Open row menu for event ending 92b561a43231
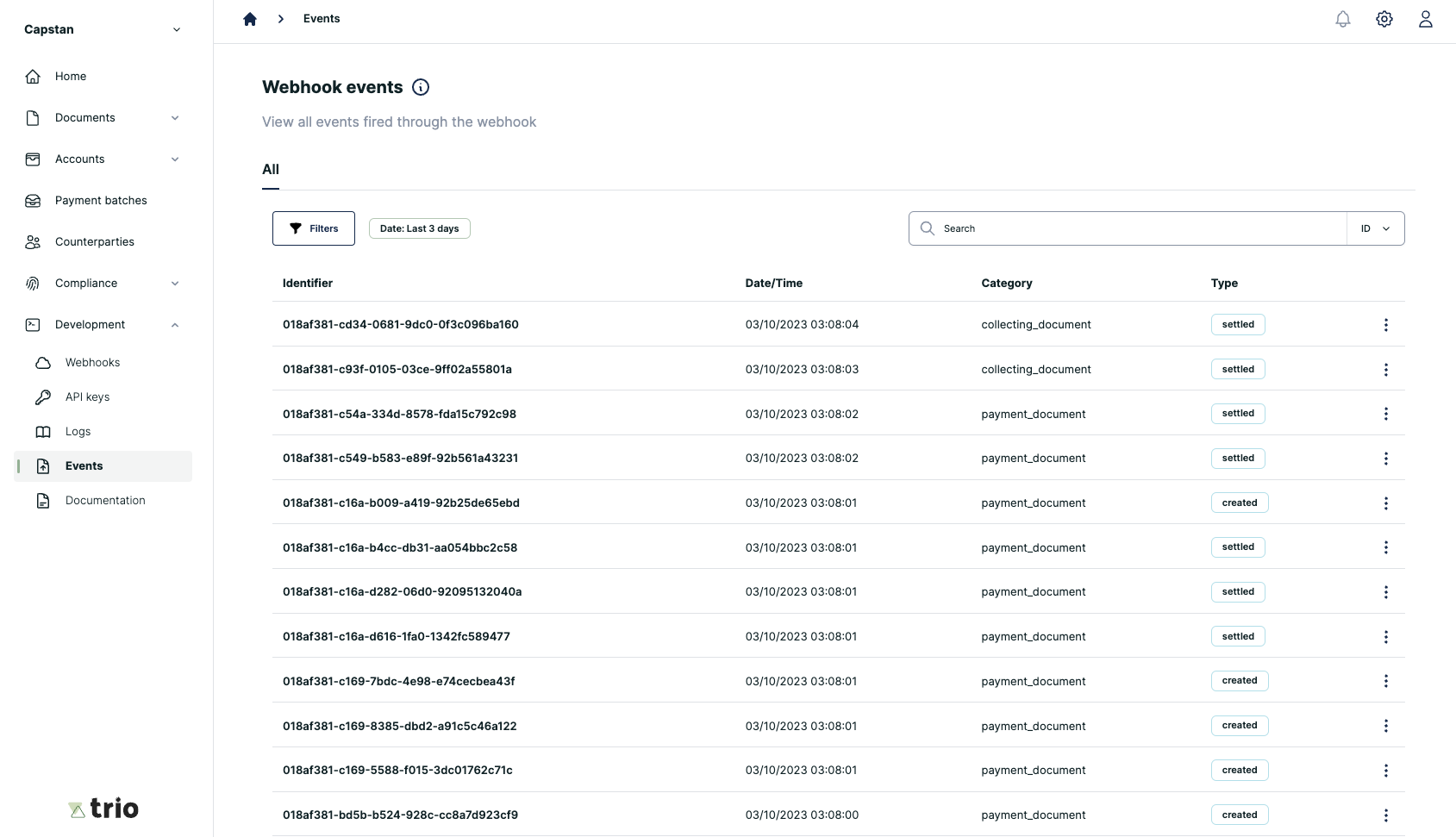Viewport: 1456px width, 837px height. click(1386, 459)
